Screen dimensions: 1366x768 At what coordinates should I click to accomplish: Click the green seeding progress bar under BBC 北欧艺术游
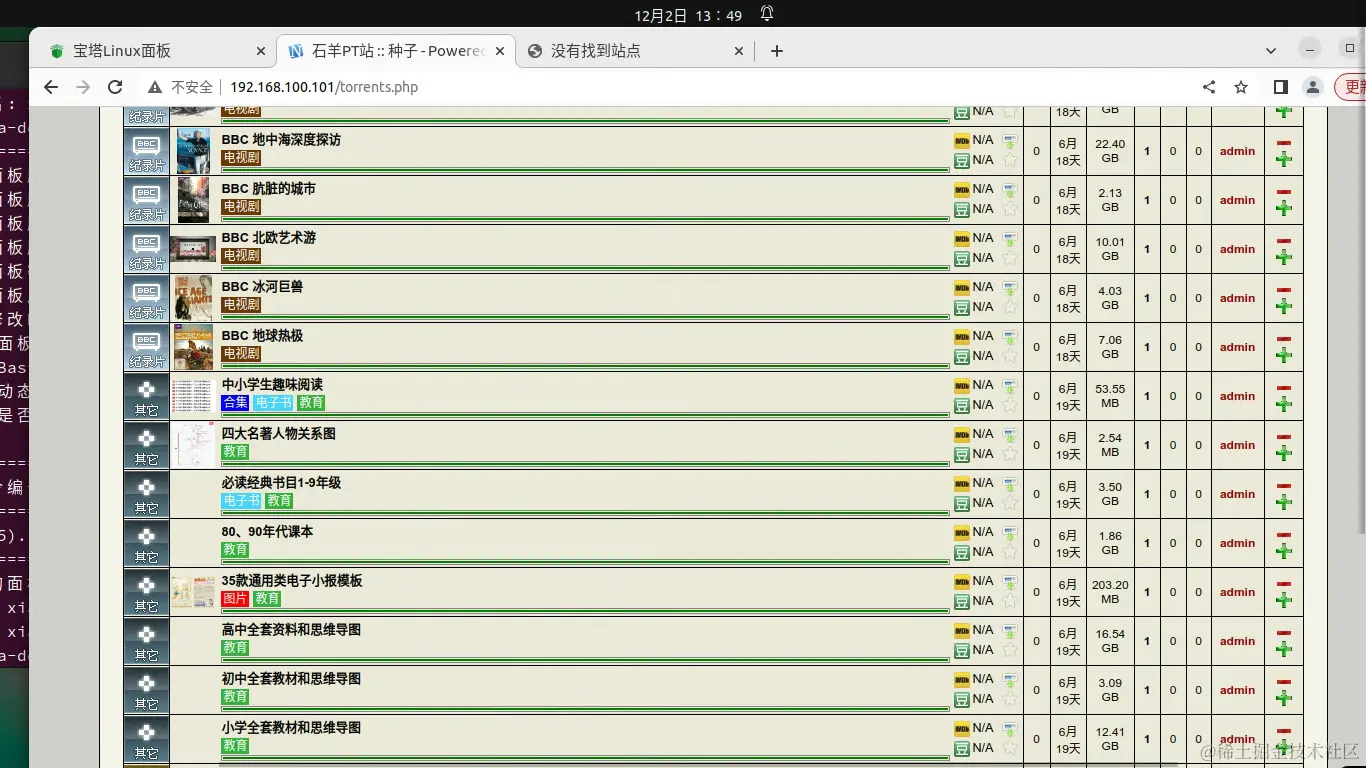point(585,268)
